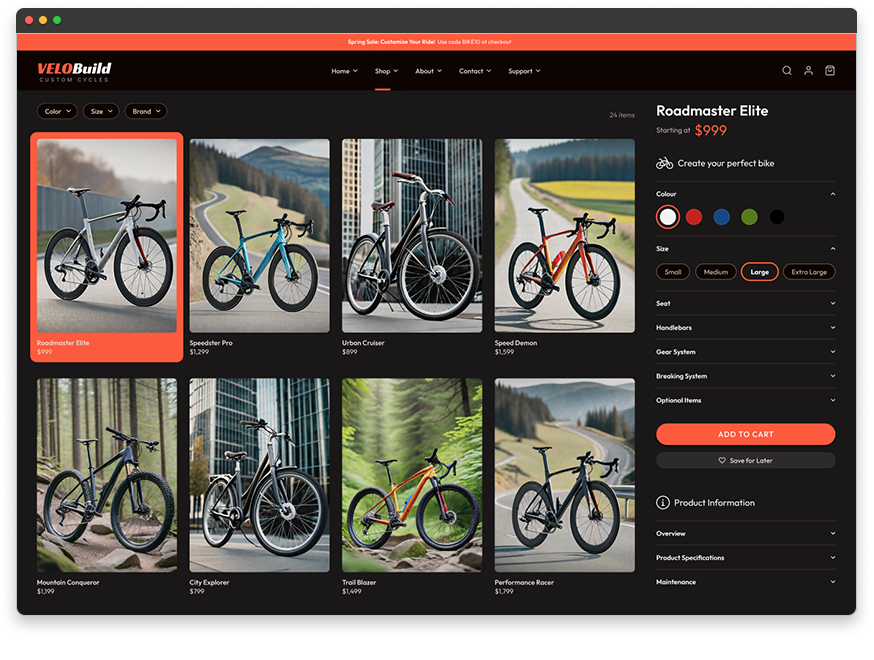The width and height of the screenshot is (874, 660).
Task: Open the Roadmaster Elite bike image
Action: coord(106,236)
